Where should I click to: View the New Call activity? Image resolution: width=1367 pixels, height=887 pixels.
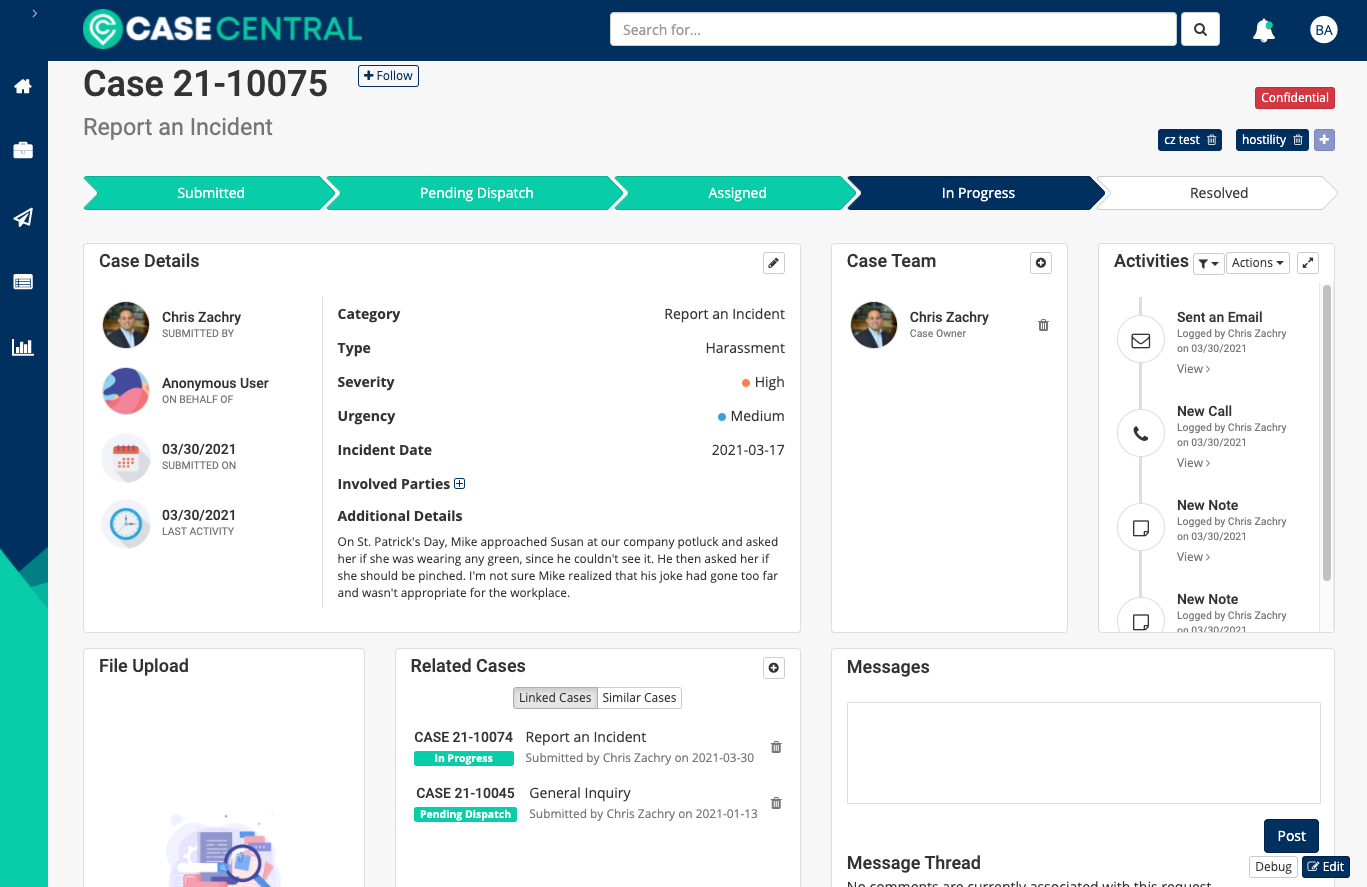(x=1193, y=463)
